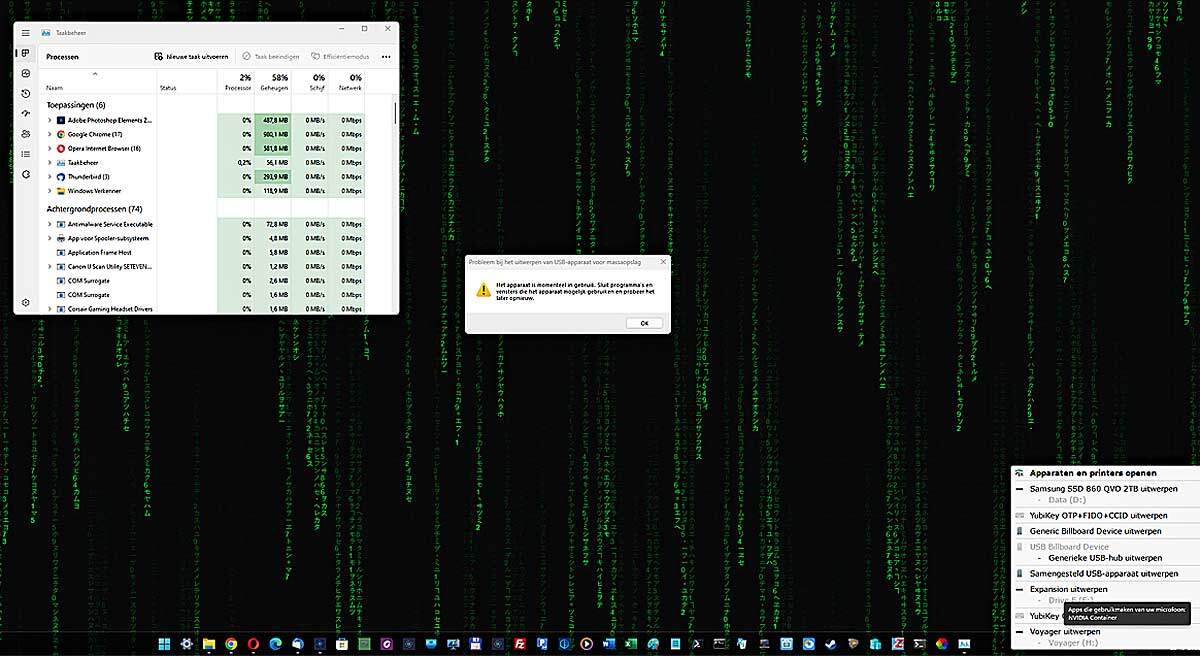Choose 'Generieke USB-hub uitwerpen' entry
1200x656 pixels.
(x=1105, y=558)
